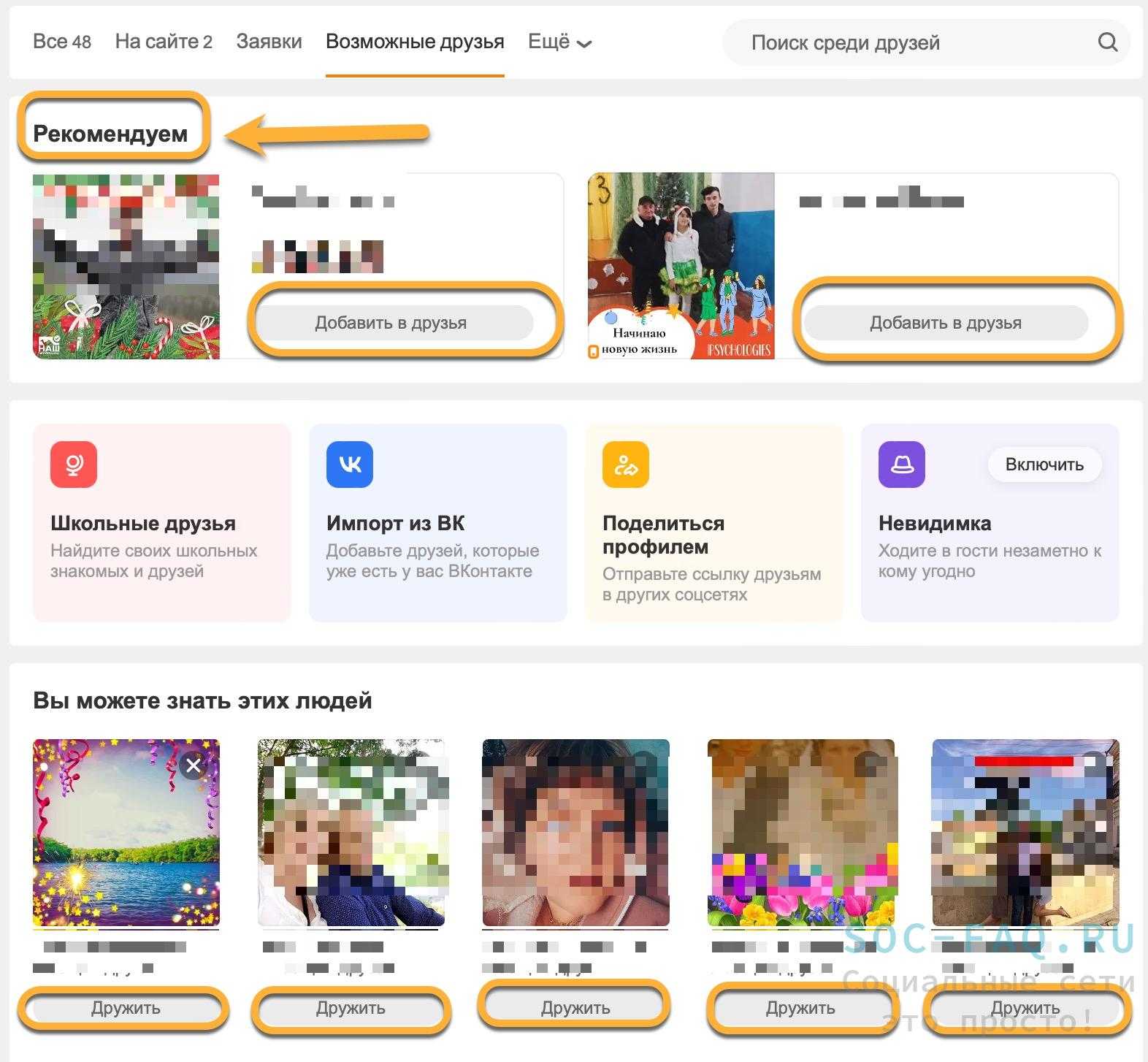Image resolution: width=1148 pixels, height=1062 pixels.
Task: Dismiss the lake landscape suggestion with X
Action: [x=194, y=765]
